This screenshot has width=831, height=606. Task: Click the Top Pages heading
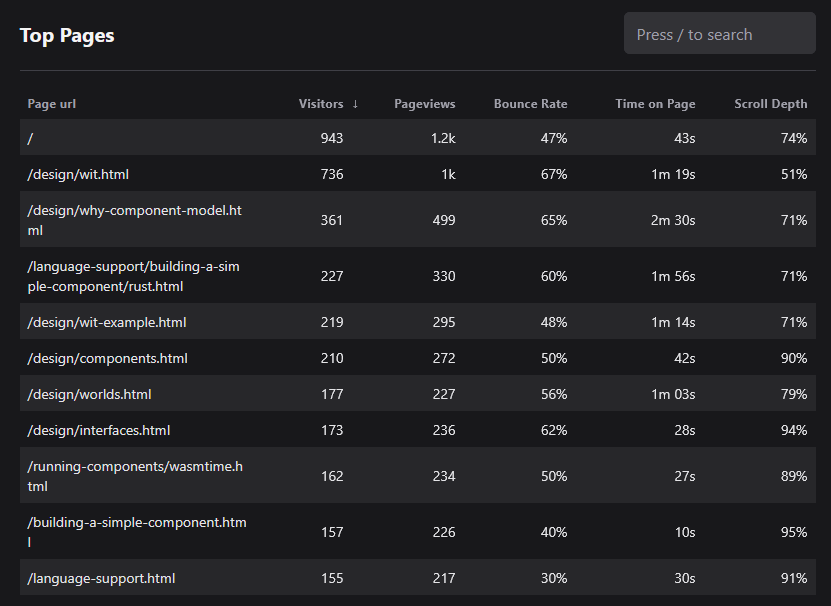[x=67, y=36]
